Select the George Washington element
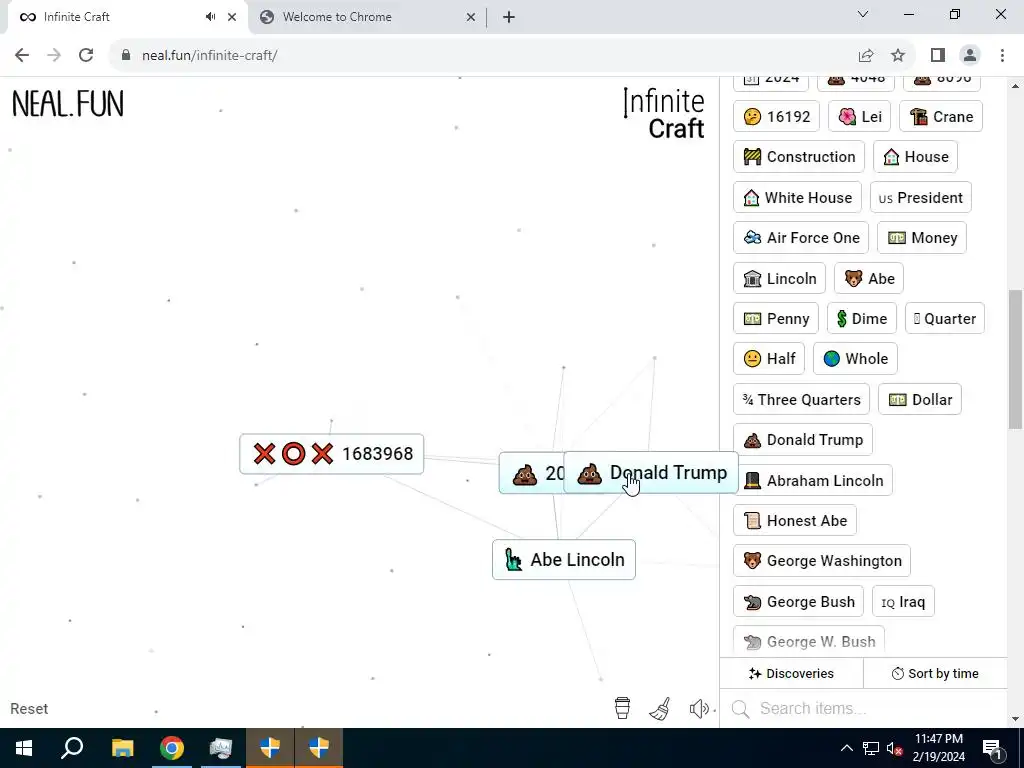Image resolution: width=1024 pixels, height=768 pixels. pos(822,560)
